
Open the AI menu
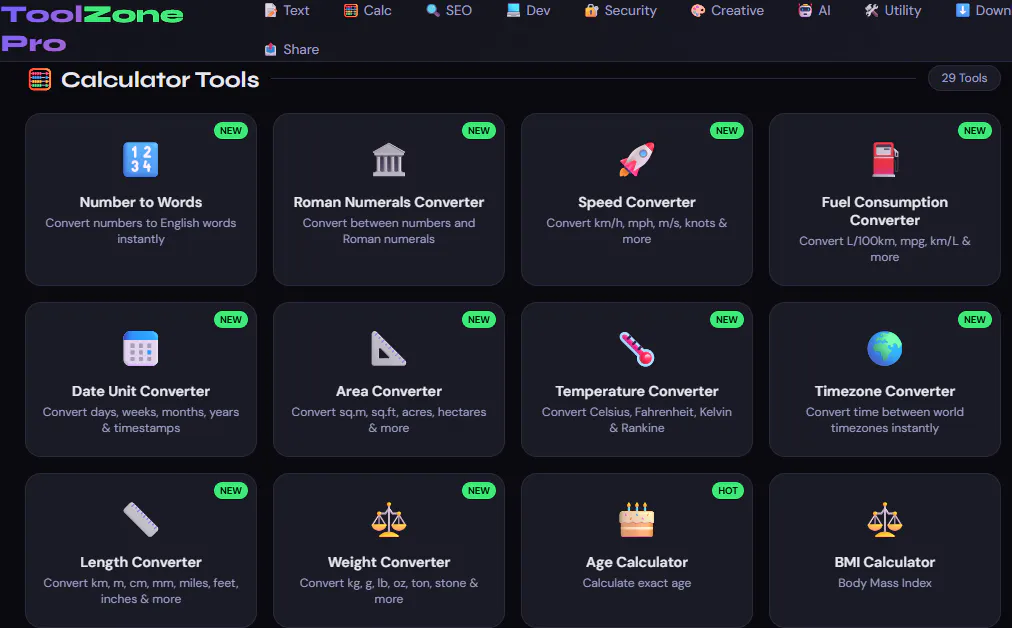[x=815, y=10]
